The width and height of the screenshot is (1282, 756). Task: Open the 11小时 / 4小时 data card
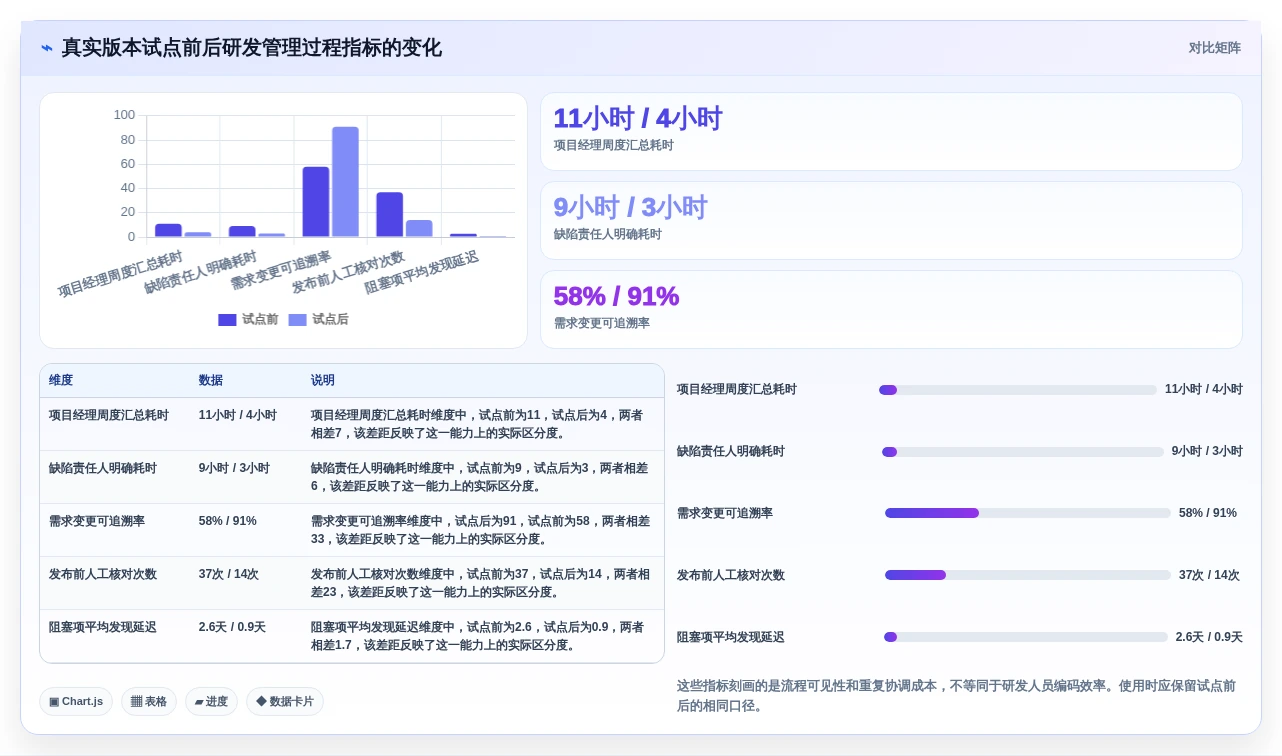891,132
